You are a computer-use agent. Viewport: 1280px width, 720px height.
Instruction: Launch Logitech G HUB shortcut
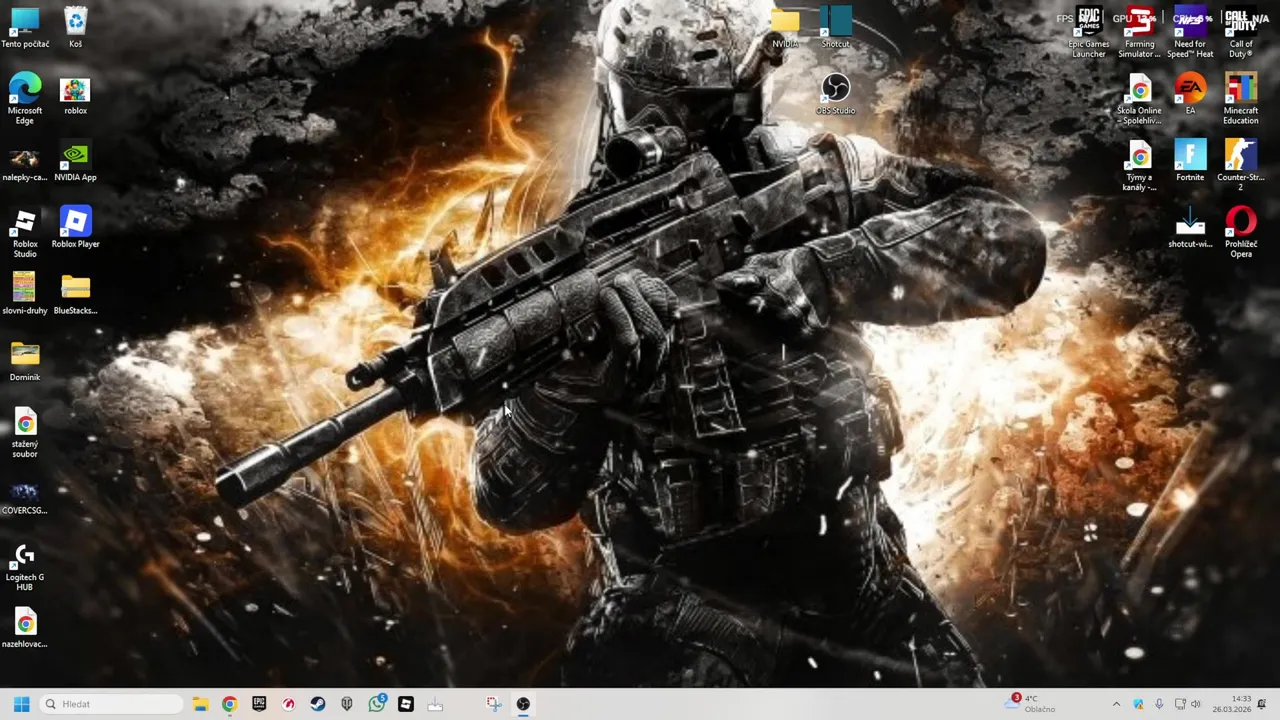click(25, 566)
